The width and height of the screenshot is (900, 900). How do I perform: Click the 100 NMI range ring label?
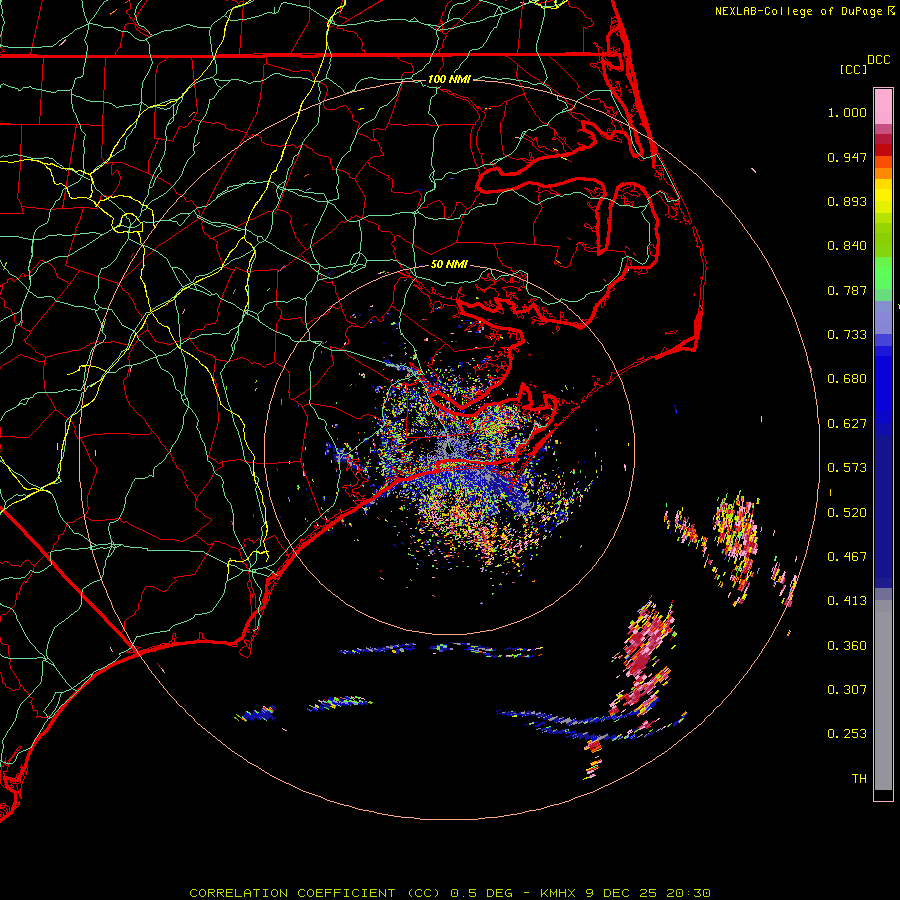pos(449,79)
